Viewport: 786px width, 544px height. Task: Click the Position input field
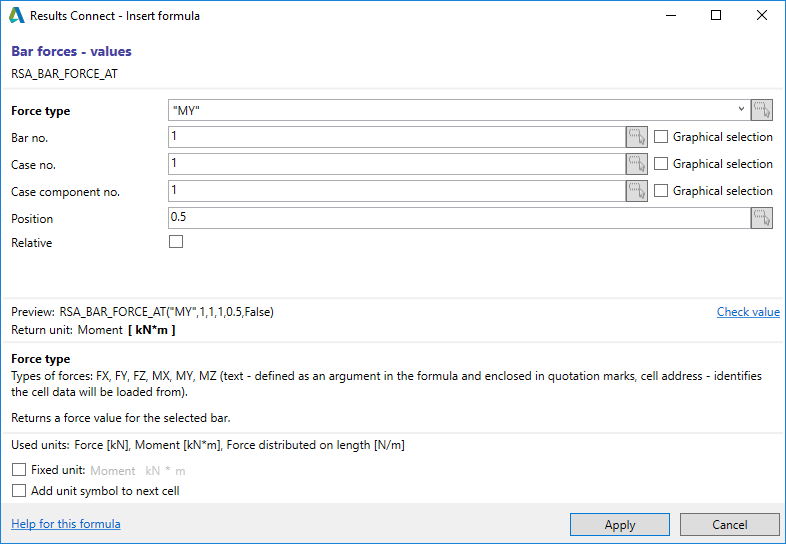click(458, 218)
